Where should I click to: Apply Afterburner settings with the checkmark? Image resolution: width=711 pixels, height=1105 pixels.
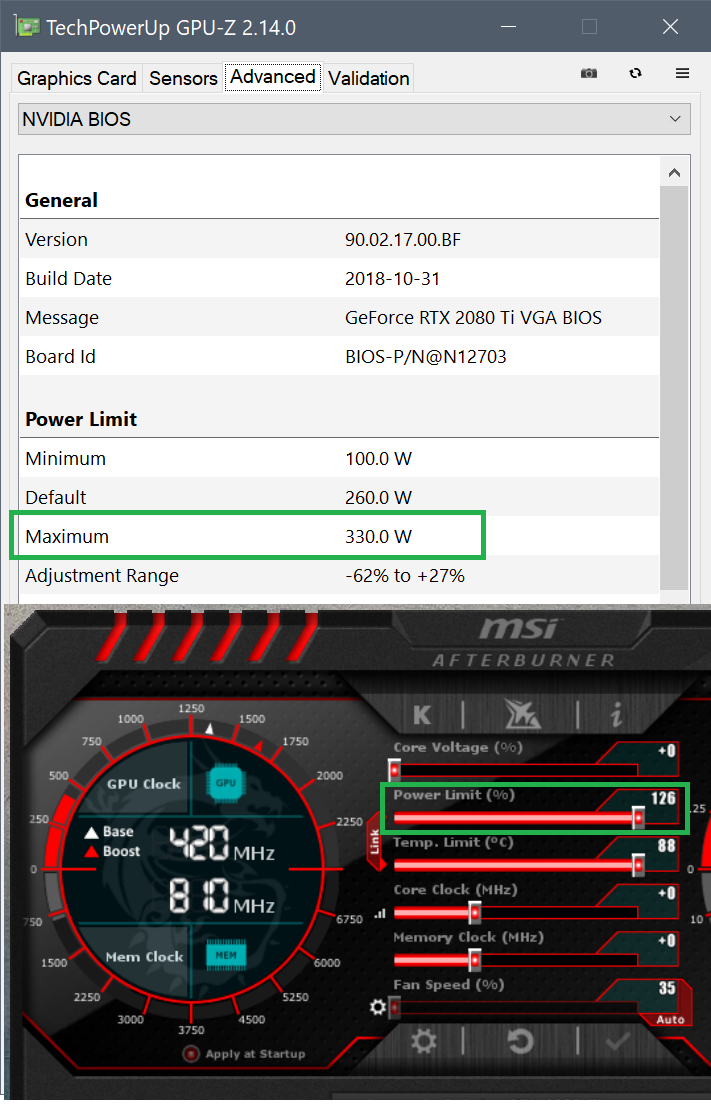[617, 1041]
